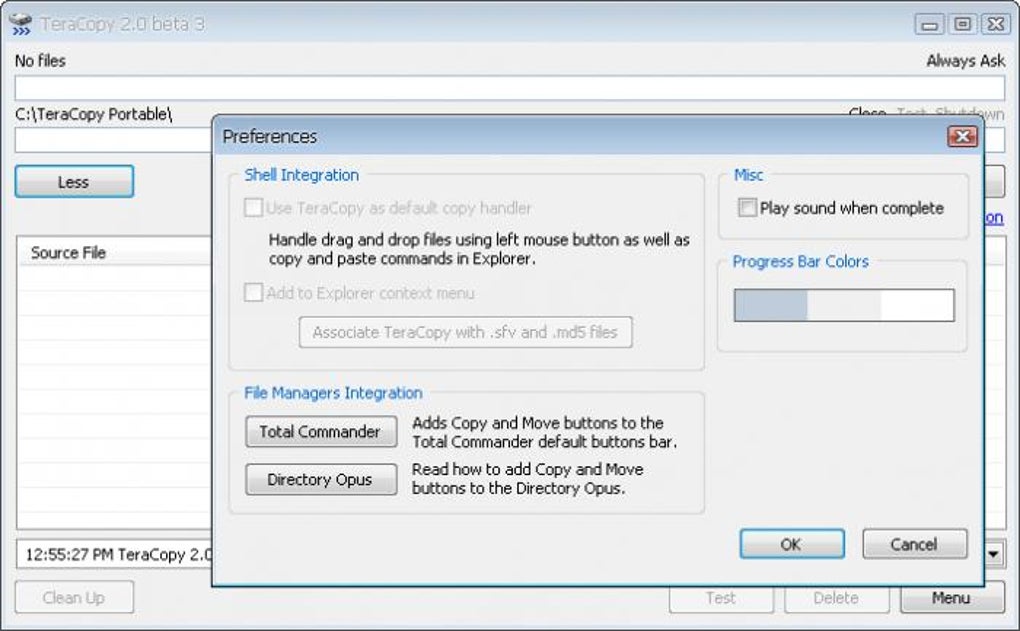Pick the first progress bar color segment

[x=771, y=305]
